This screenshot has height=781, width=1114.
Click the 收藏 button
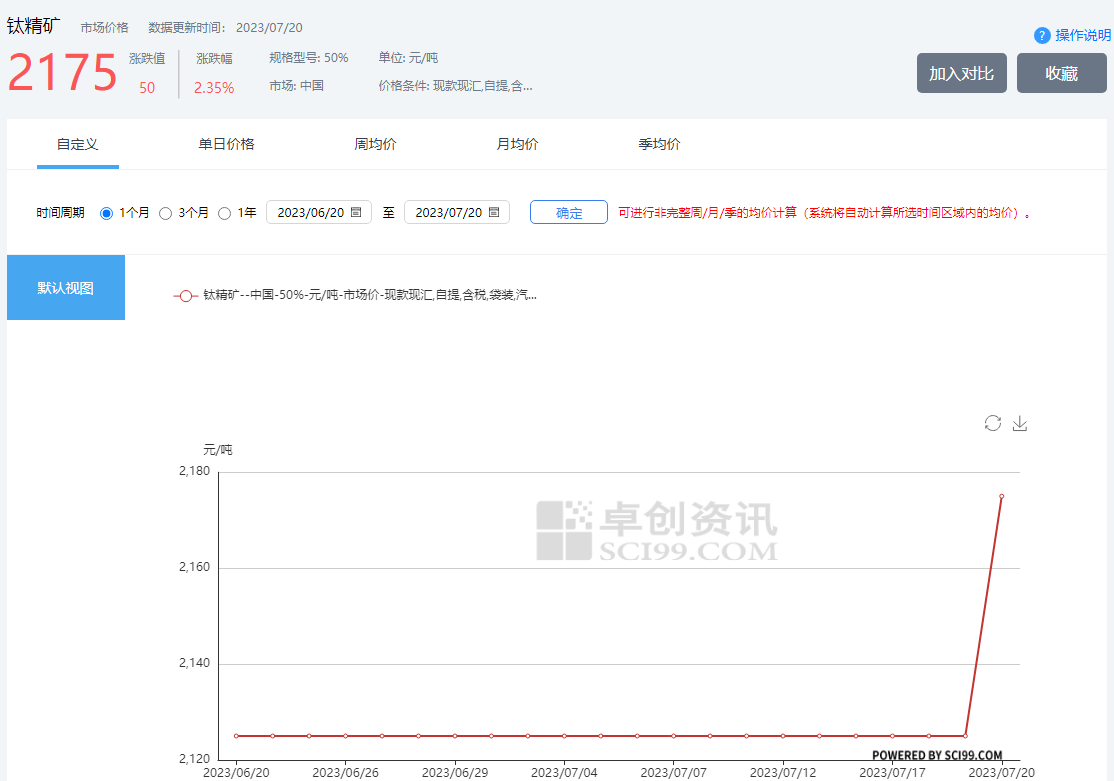coord(1061,73)
